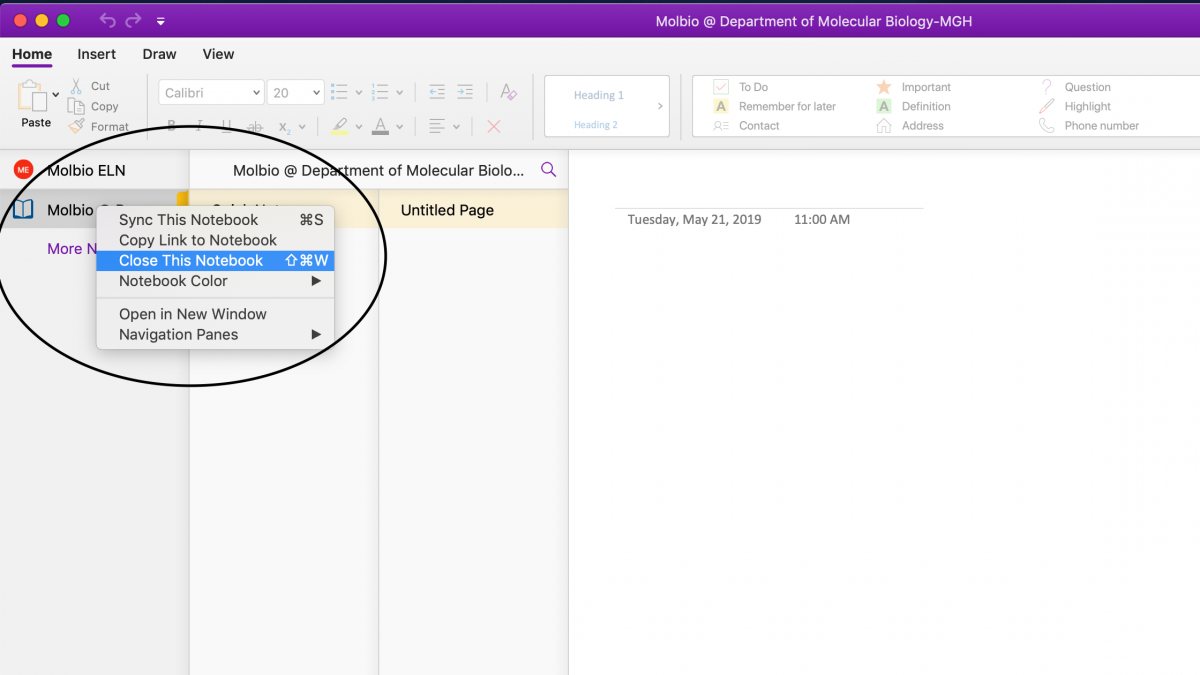This screenshot has width=1200, height=675.
Task: Click the Decrease Indent icon
Action: (x=437, y=92)
